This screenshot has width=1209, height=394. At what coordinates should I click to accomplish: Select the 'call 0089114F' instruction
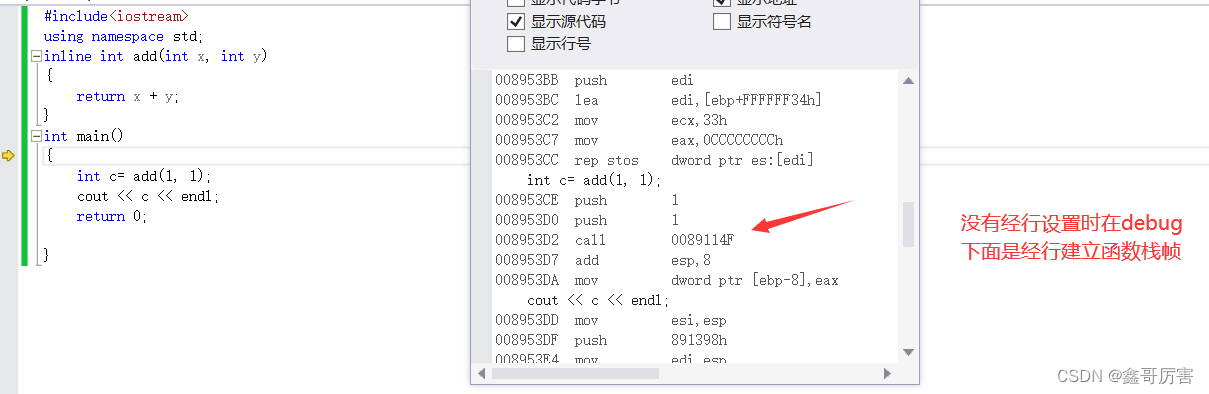[615, 240]
